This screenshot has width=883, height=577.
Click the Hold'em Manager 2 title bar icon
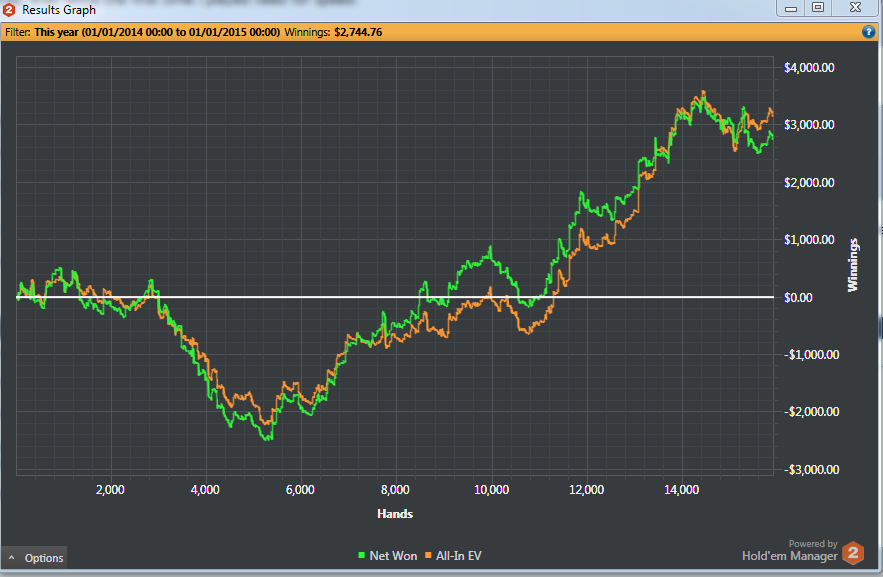9,10
